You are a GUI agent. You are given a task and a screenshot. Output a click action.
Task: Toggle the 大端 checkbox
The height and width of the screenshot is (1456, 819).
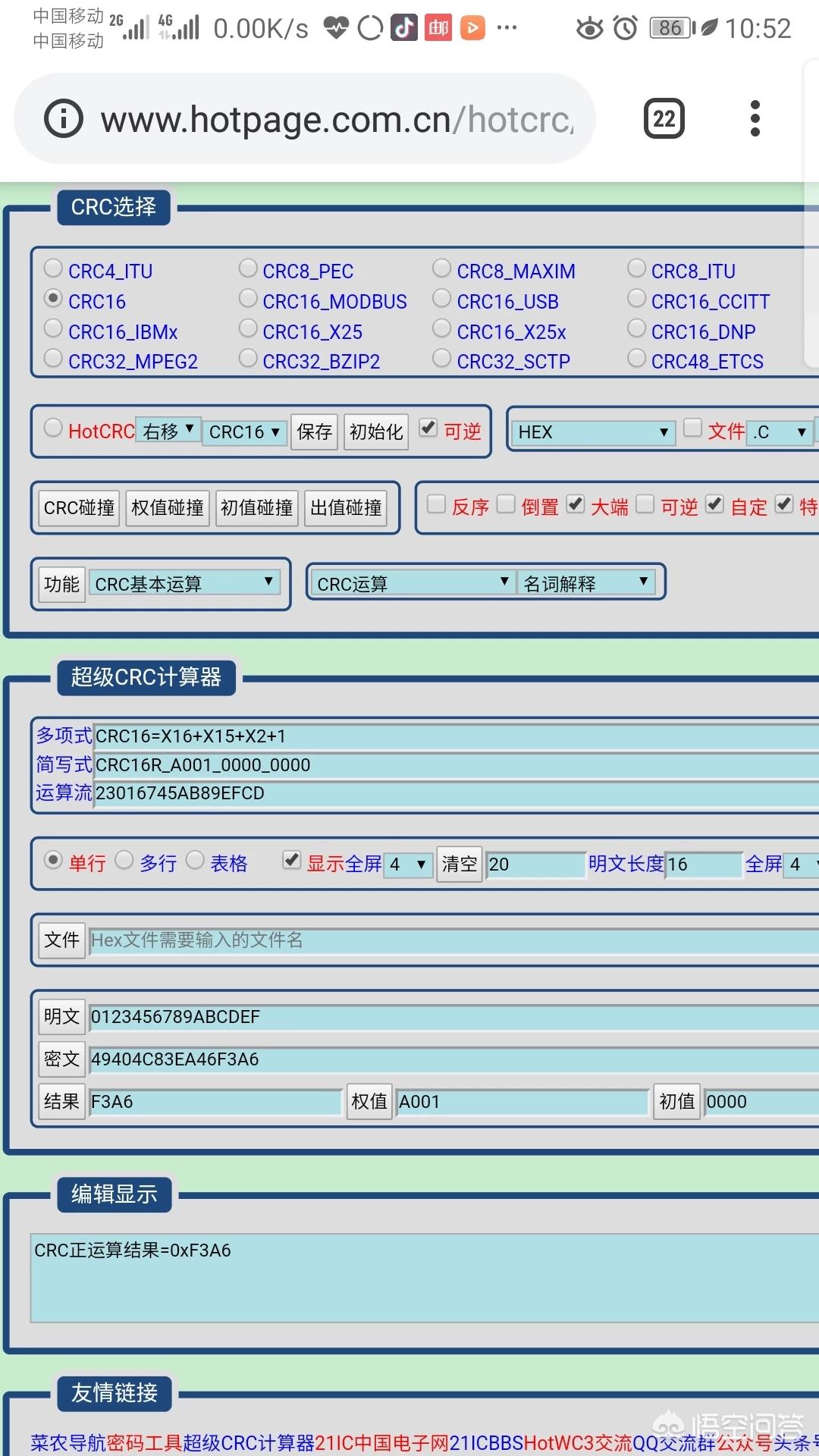point(576,504)
